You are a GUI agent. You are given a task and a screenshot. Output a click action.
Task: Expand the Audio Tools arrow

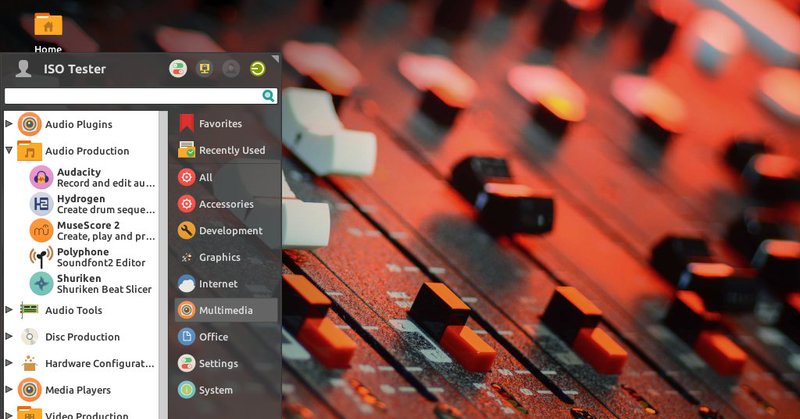tap(9, 309)
